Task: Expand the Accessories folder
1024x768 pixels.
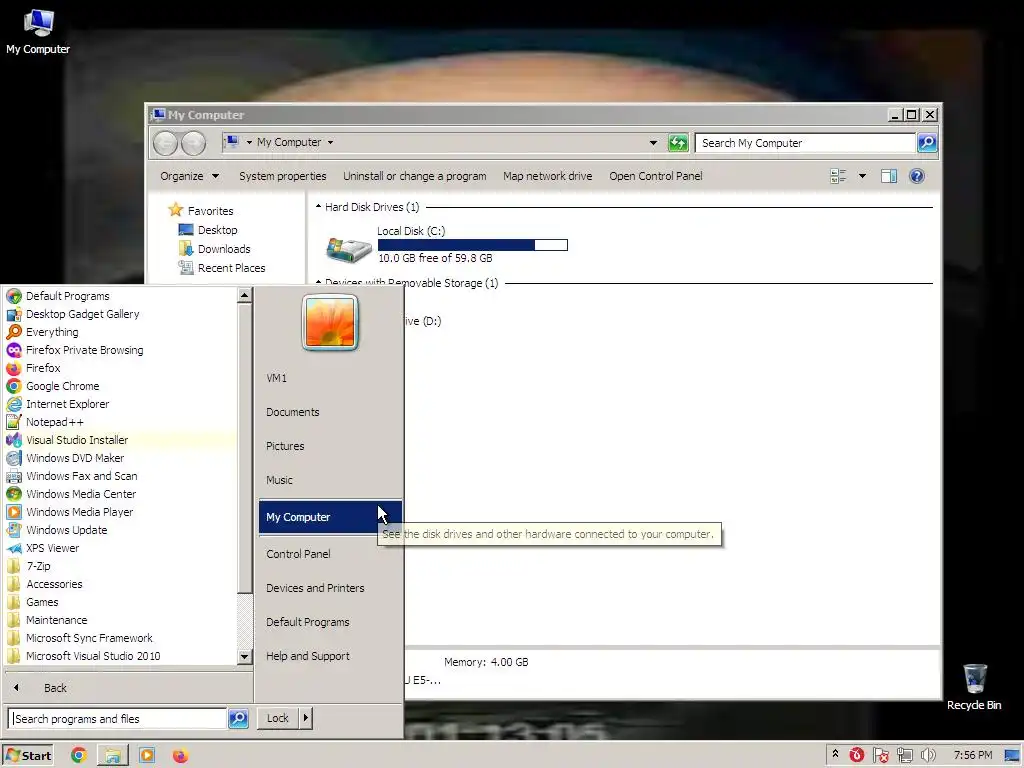Action: (44, 584)
